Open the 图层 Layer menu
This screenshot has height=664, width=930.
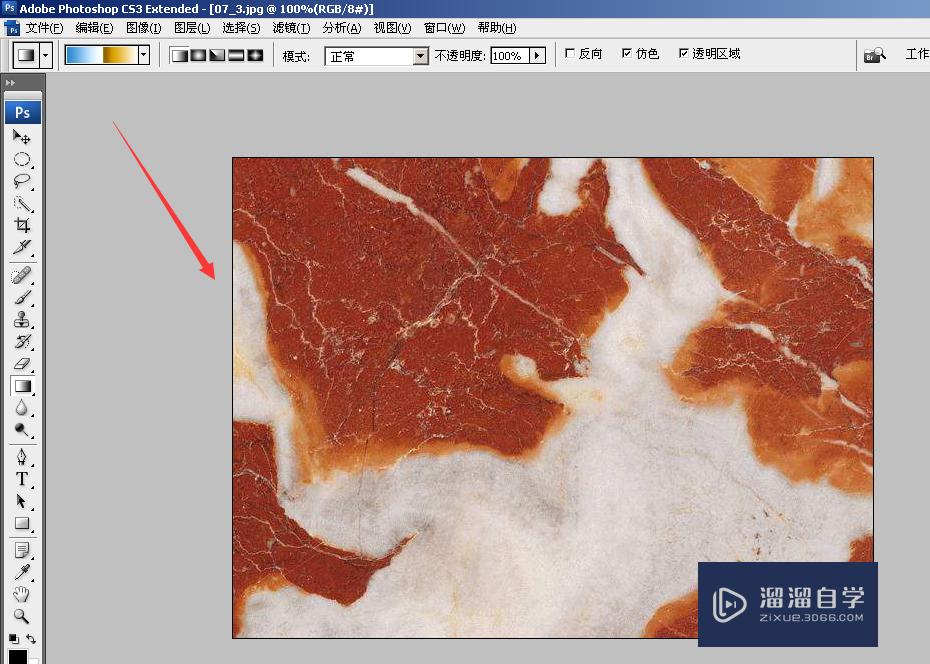(x=191, y=28)
